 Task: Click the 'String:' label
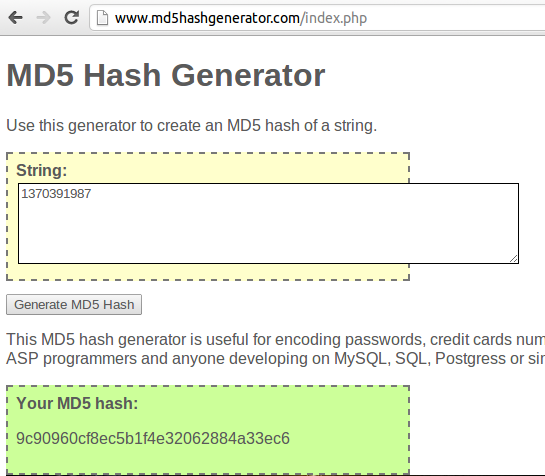pyautogui.click(x=42, y=170)
